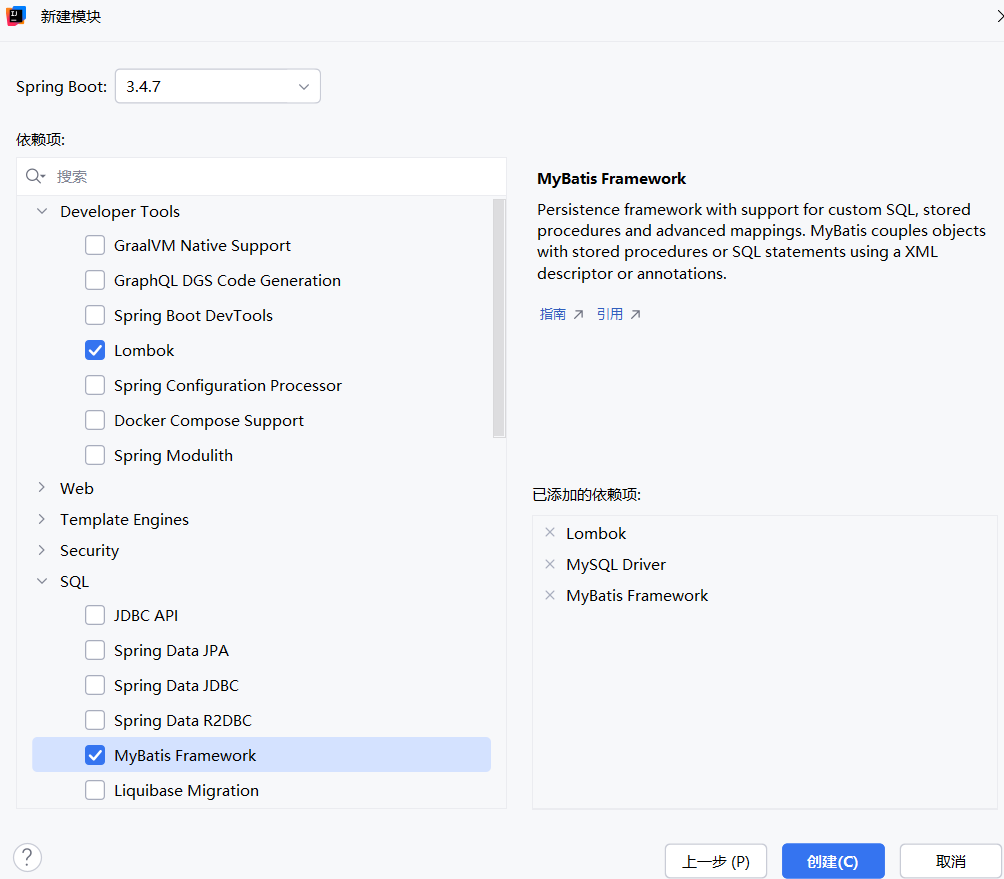Remove MySQL Driver from added dependencies

(x=549, y=564)
